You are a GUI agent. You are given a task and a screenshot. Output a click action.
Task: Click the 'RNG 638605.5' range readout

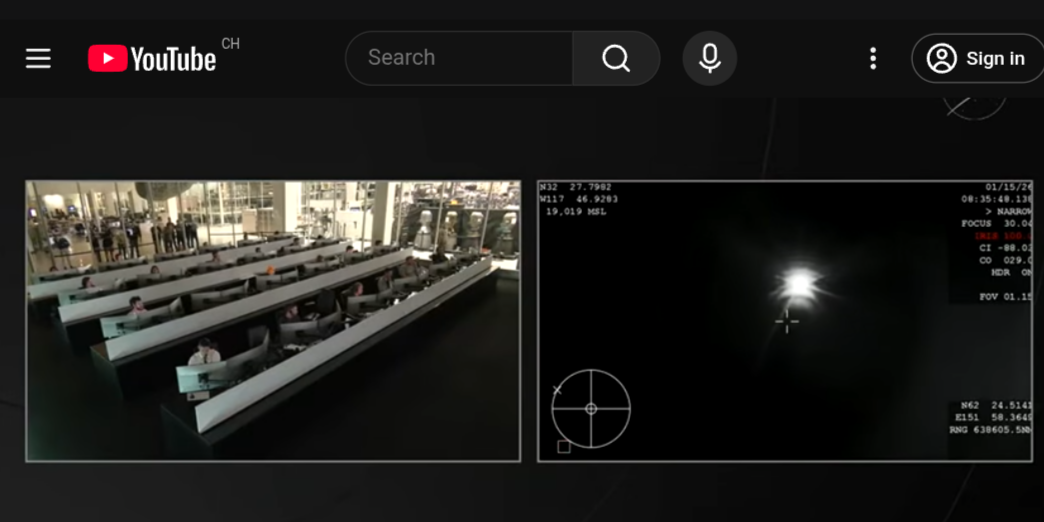pyautogui.click(x=991, y=430)
